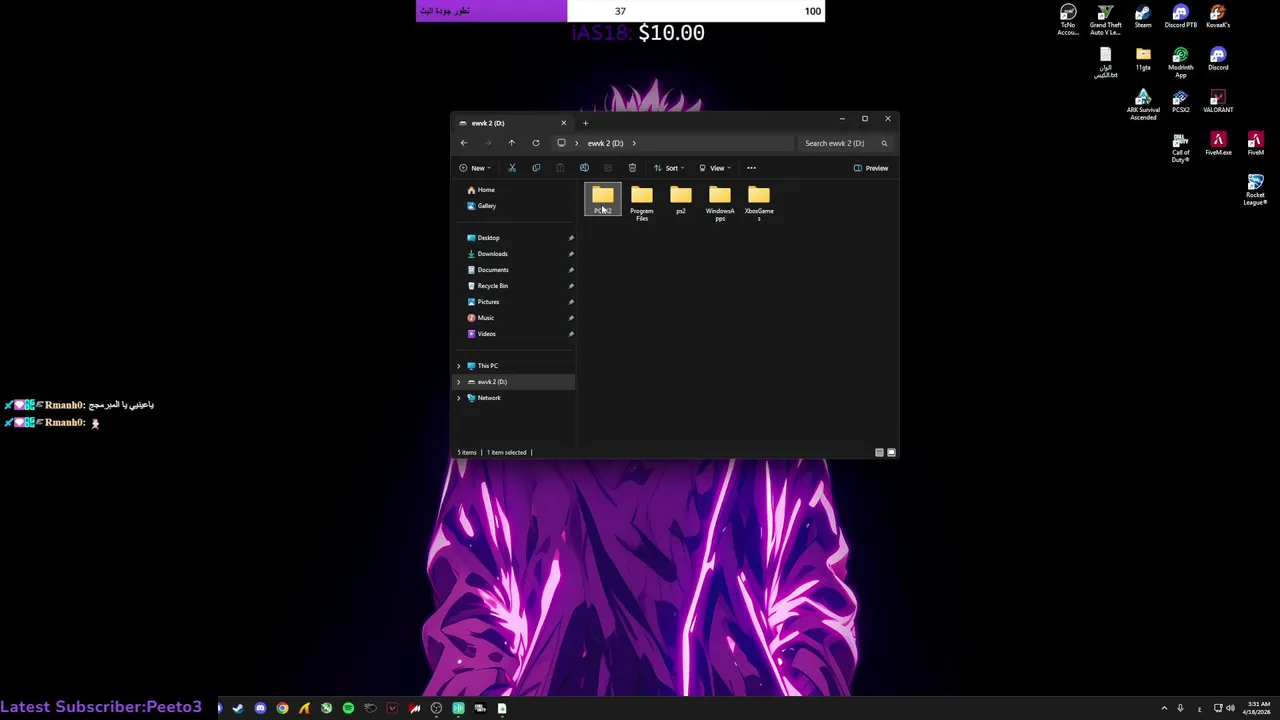This screenshot has height=720, width=1280.
Task: Expand the ewvk 2 (D:) tree node
Action: [459, 382]
